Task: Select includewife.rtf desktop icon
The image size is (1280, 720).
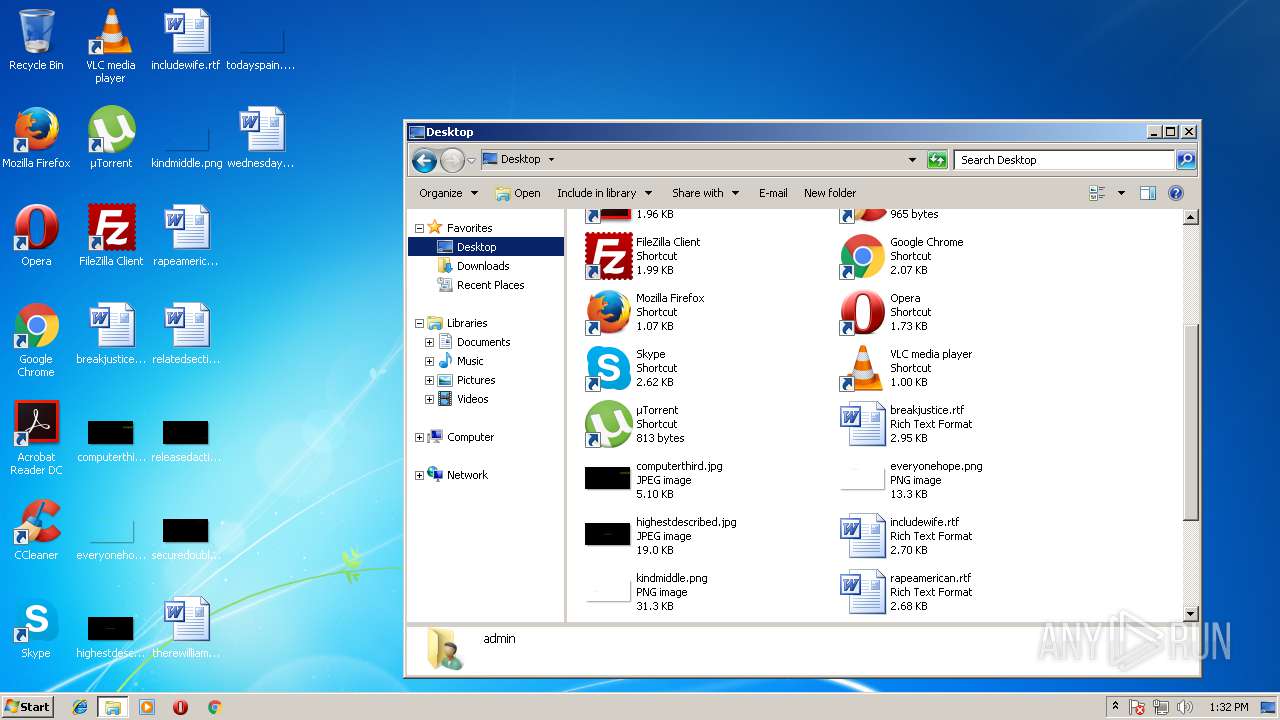Action: 186,40
